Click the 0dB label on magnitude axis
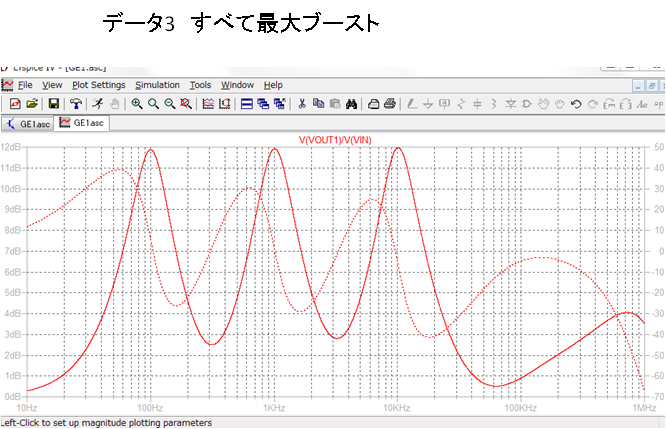Image resolution: width=666 pixels, height=429 pixels. [13, 396]
